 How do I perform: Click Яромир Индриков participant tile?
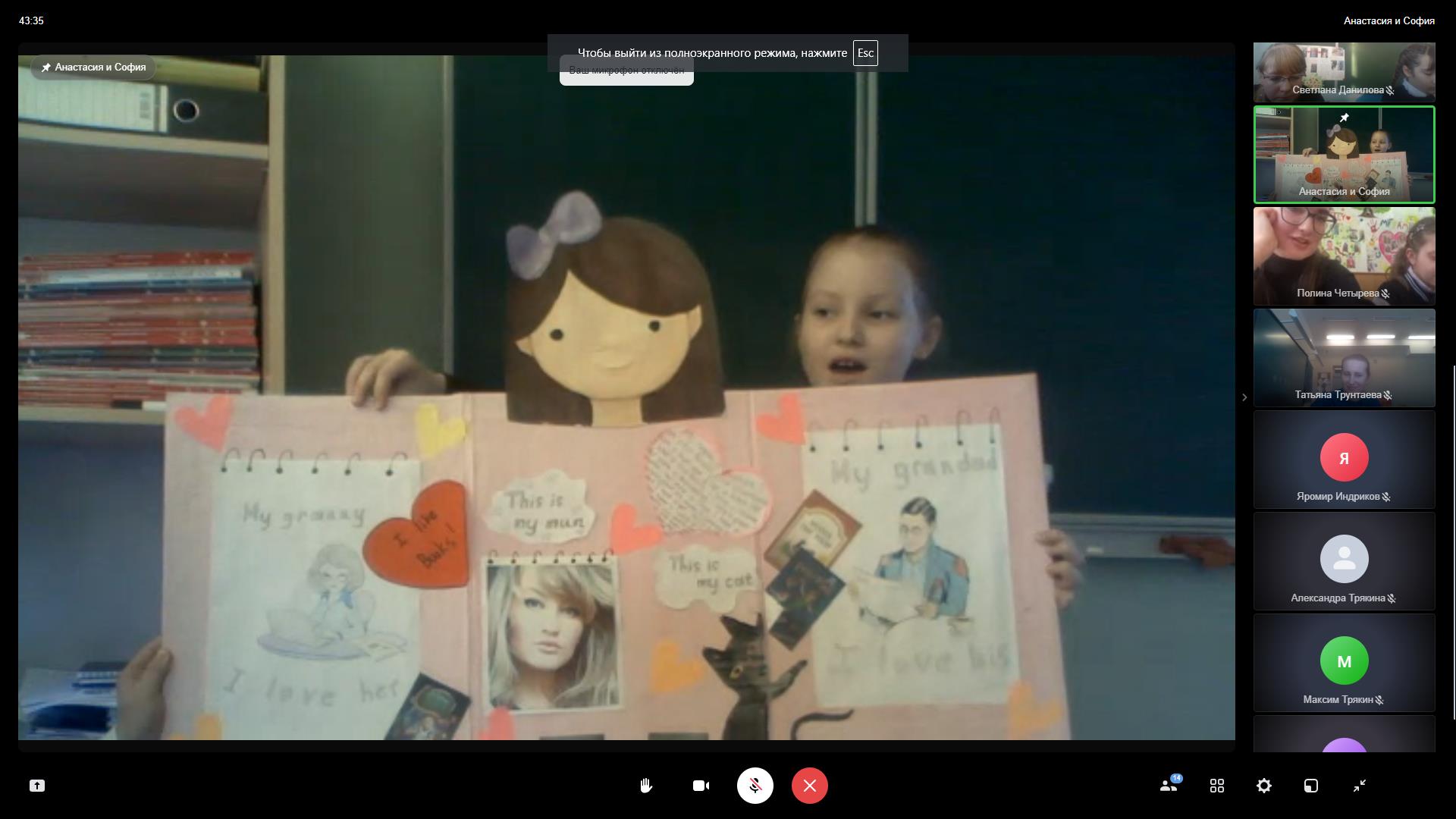pyautogui.click(x=1344, y=459)
